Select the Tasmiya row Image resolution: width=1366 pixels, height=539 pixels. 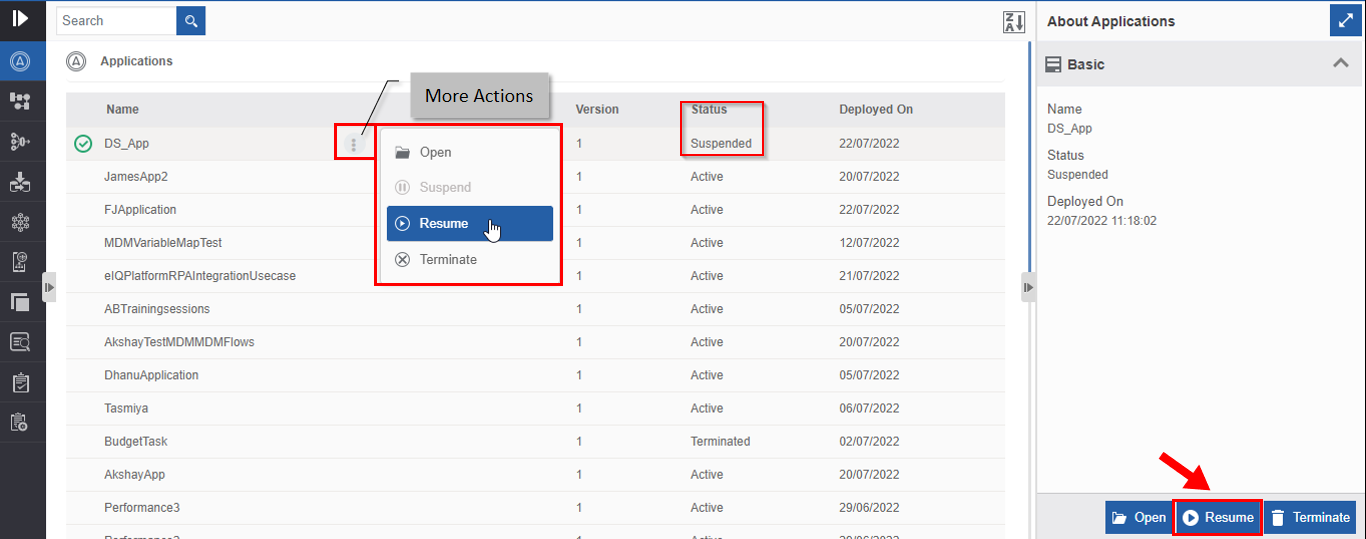pyautogui.click(x=535, y=408)
